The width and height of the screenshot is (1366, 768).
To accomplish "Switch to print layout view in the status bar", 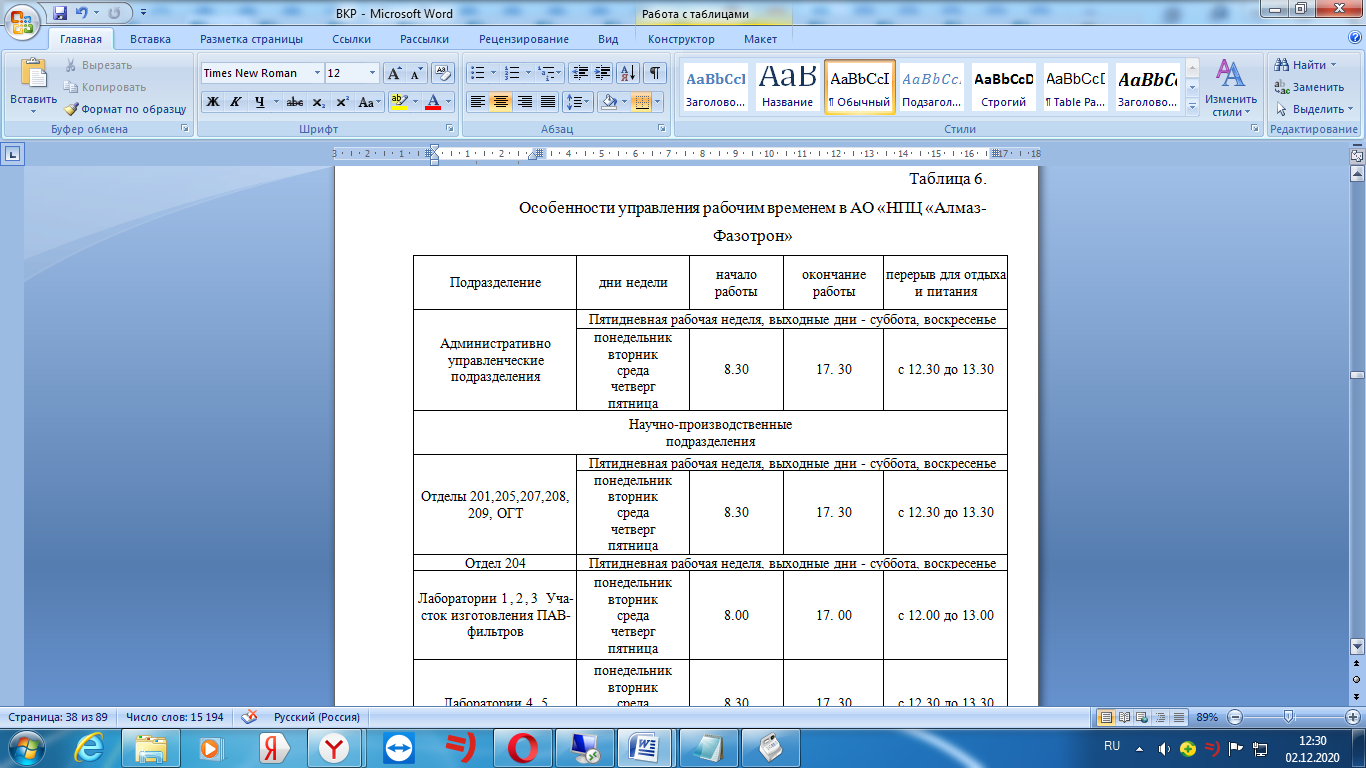I will tap(1106, 717).
